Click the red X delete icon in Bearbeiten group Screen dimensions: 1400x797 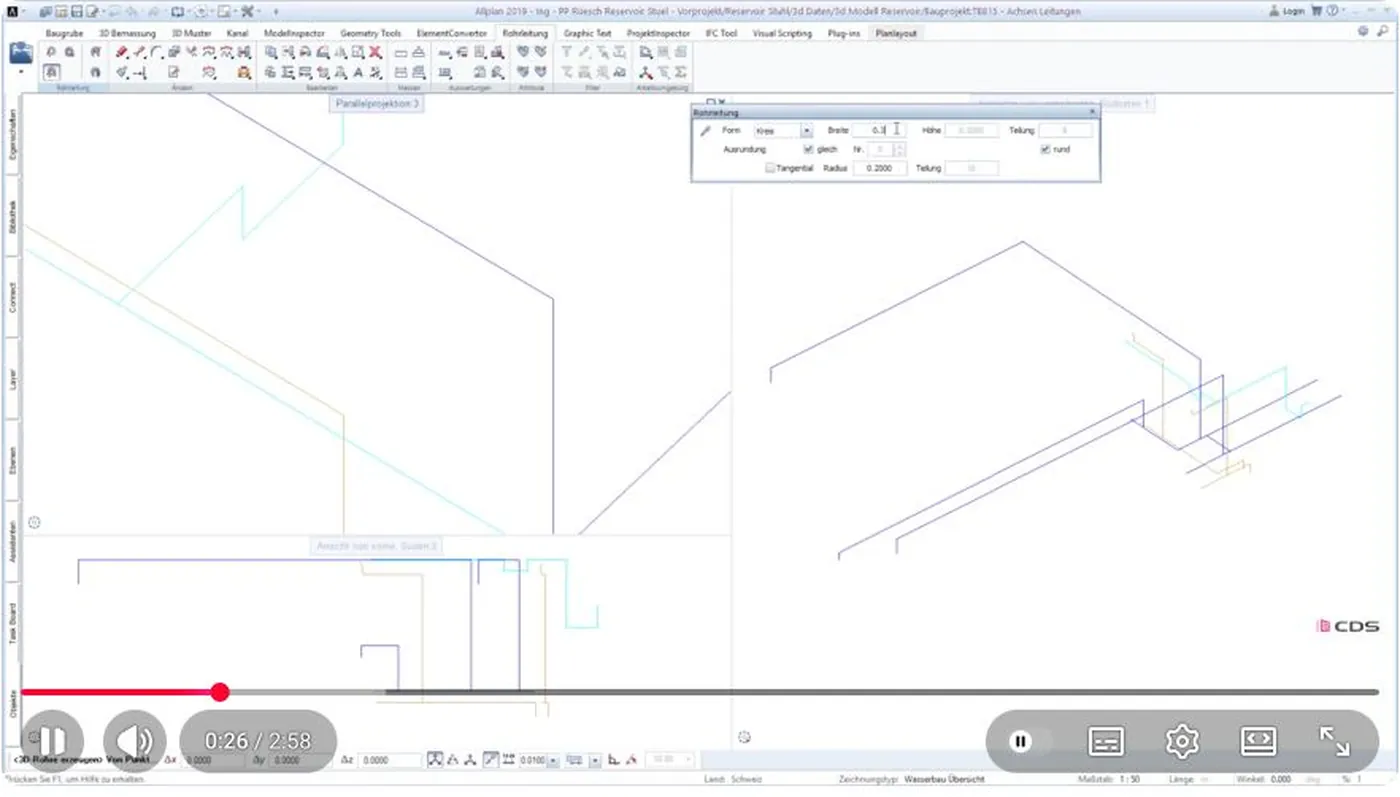pos(375,52)
